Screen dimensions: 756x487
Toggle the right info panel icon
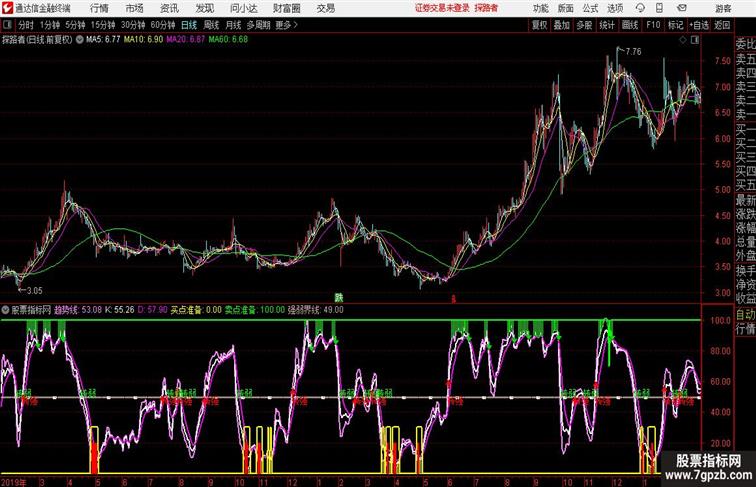pyautogui.click(x=695, y=40)
